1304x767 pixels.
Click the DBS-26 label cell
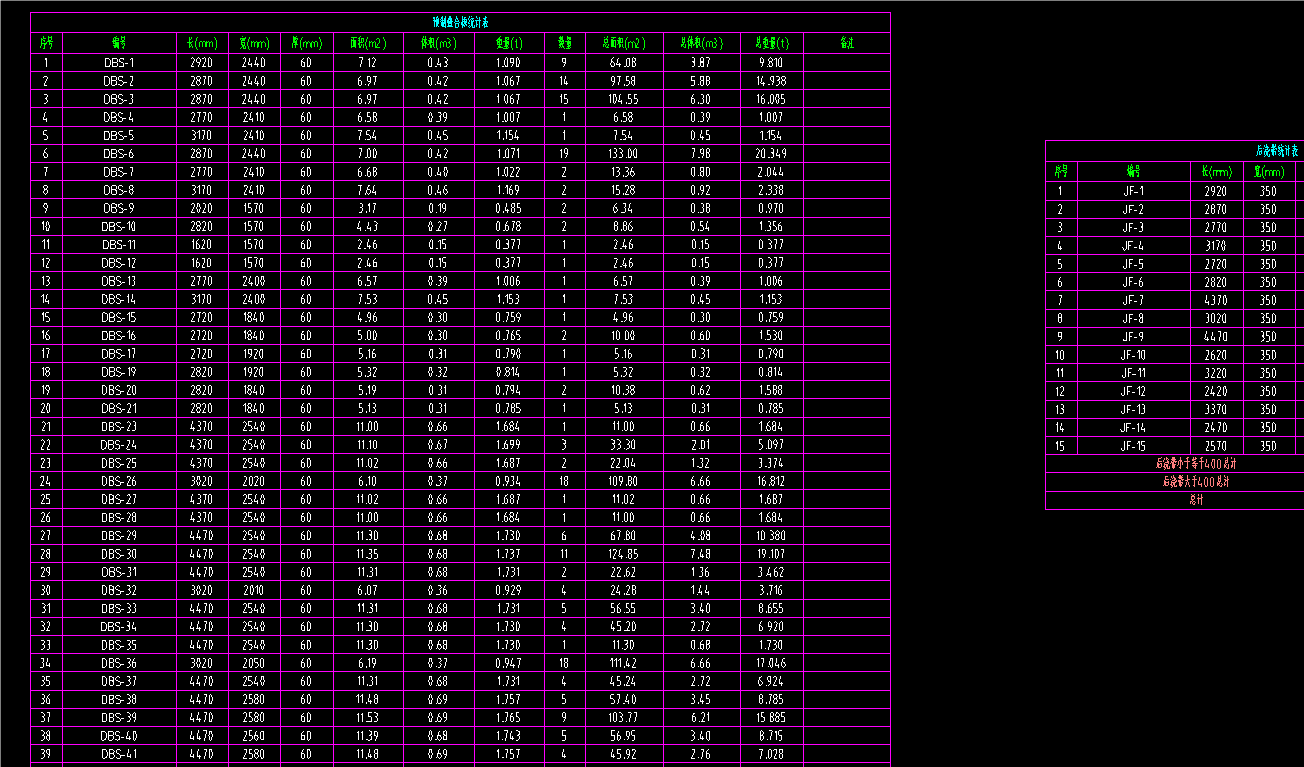coord(119,481)
